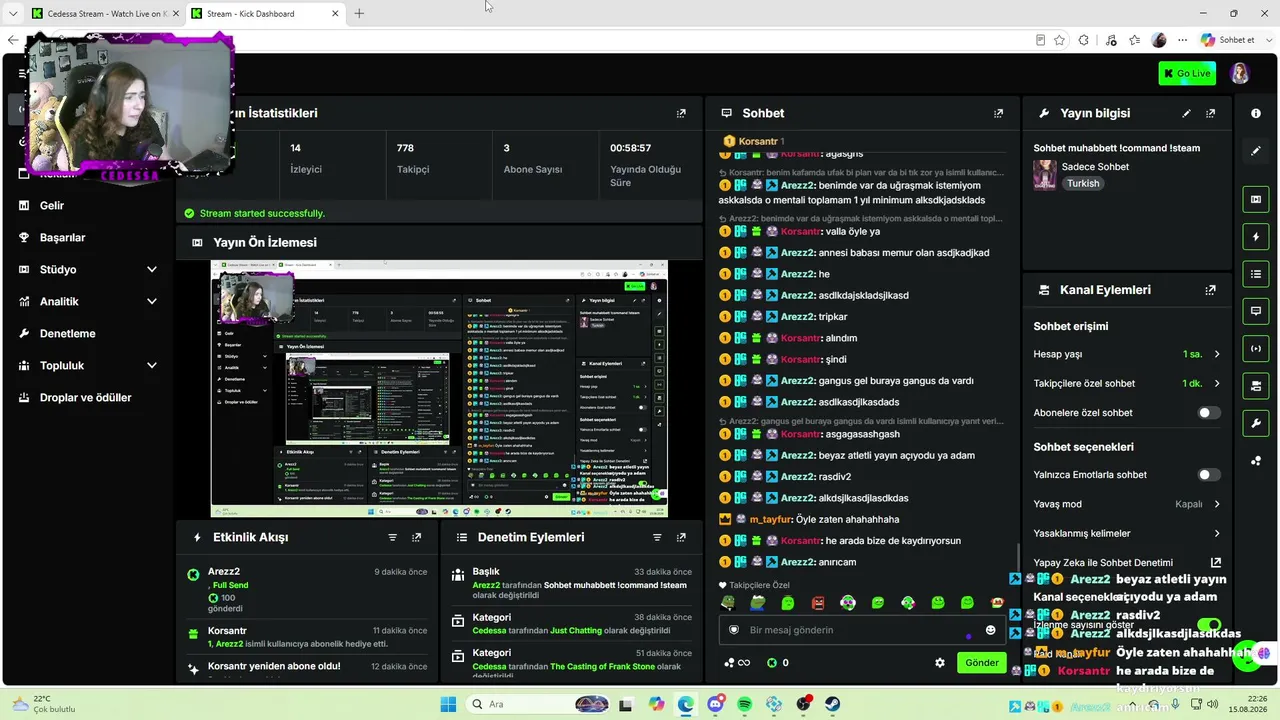1280x720 pixels.
Task: Open Steam from the taskbar
Action: click(832, 704)
